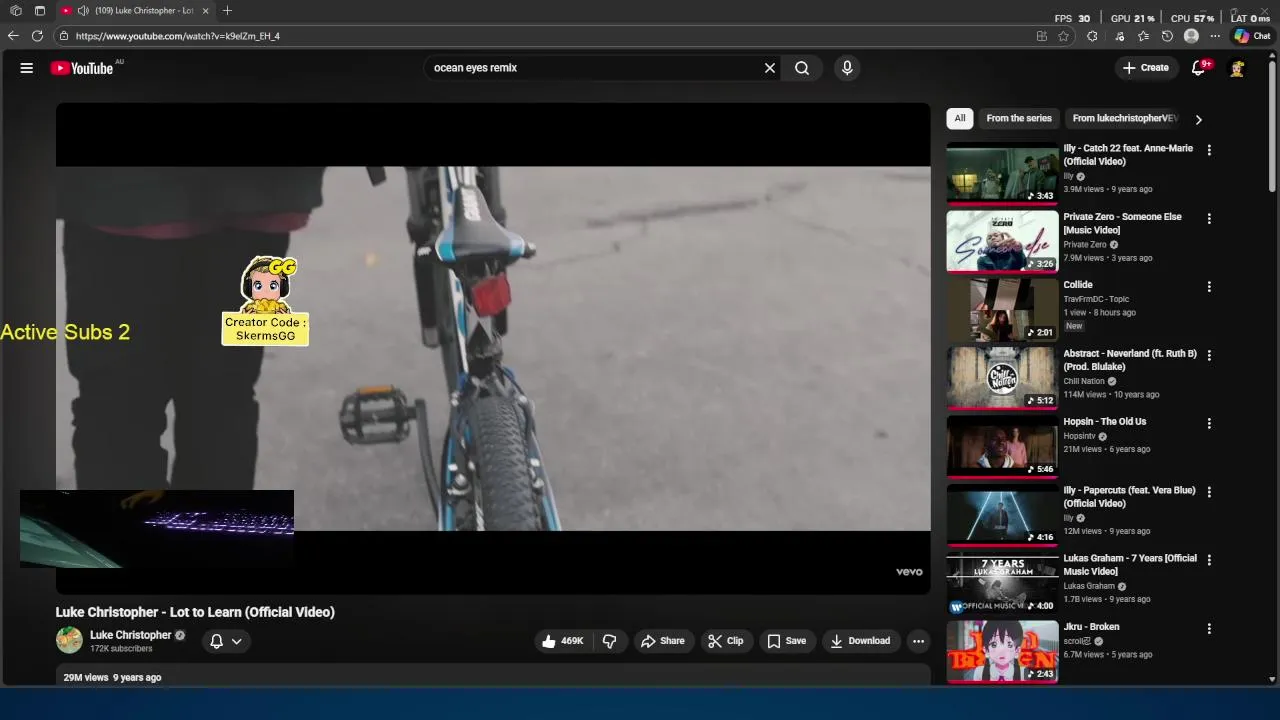
Task: Open options menu for Collide video
Action: 1209,287
